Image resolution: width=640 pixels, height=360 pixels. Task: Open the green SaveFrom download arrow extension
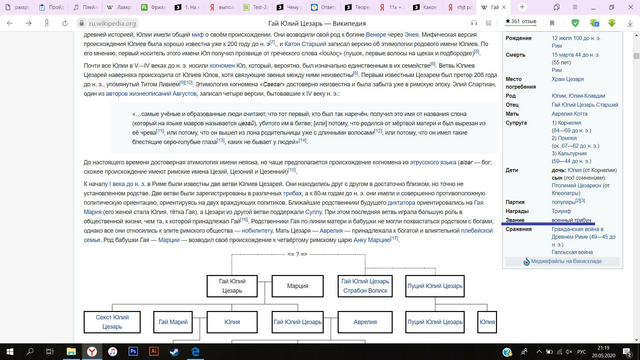pyautogui.click(x=611, y=23)
